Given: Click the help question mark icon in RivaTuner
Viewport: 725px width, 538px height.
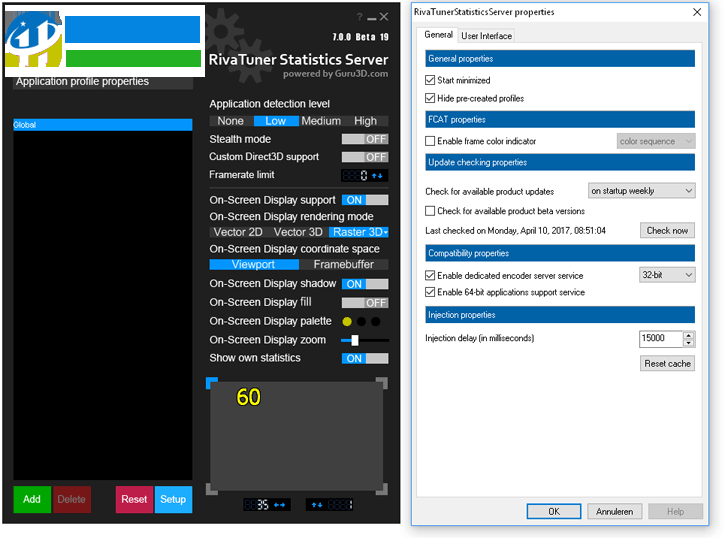Looking at the screenshot, I should pyautogui.click(x=359, y=17).
